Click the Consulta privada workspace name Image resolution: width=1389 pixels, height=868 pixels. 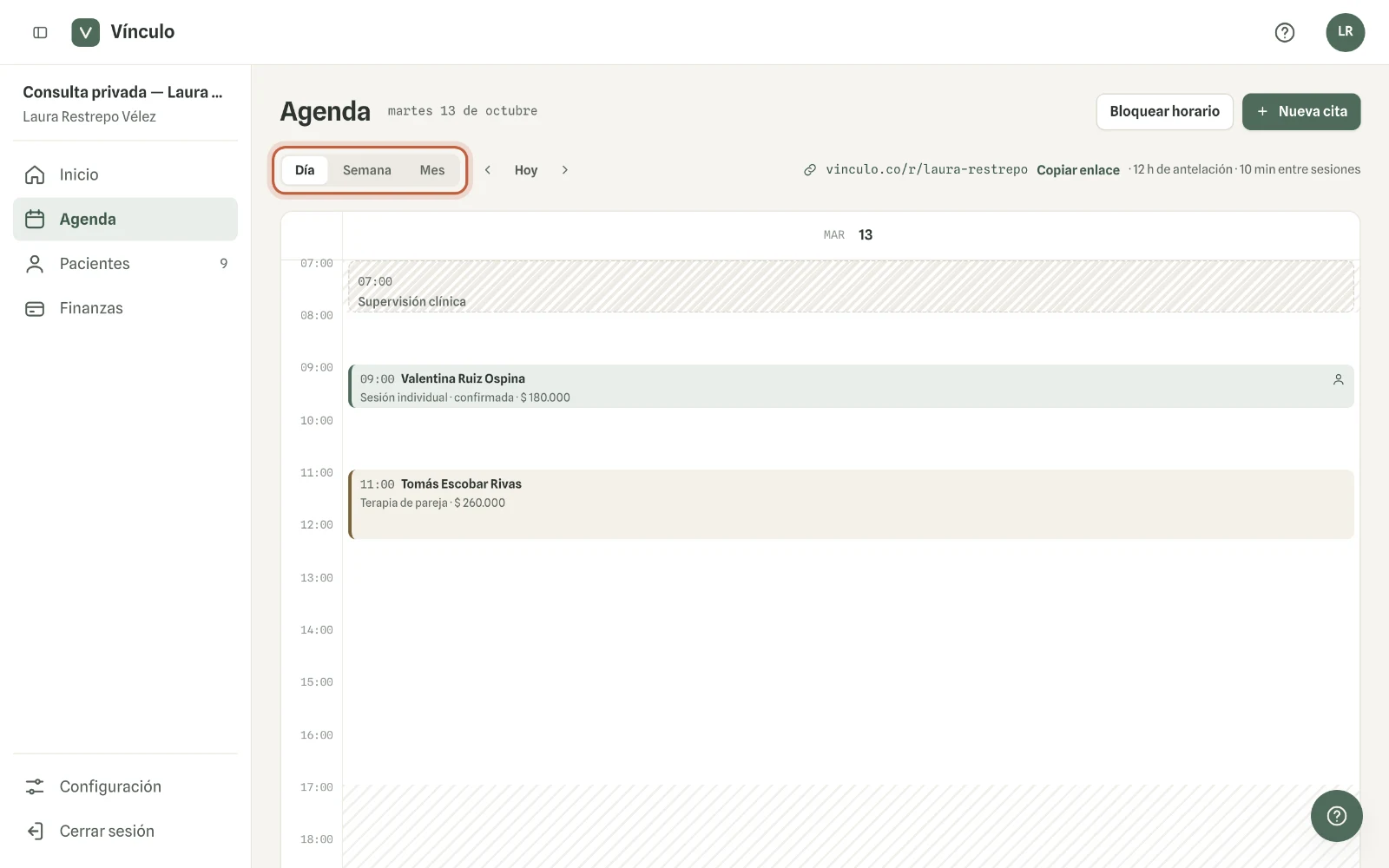[122, 92]
